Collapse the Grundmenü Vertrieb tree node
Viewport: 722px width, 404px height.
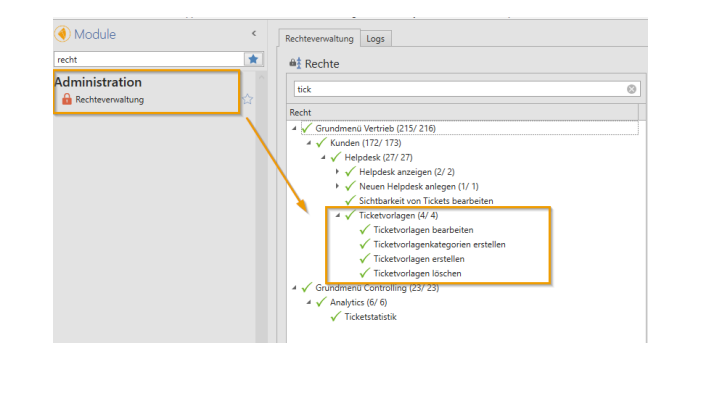pyautogui.click(x=295, y=128)
